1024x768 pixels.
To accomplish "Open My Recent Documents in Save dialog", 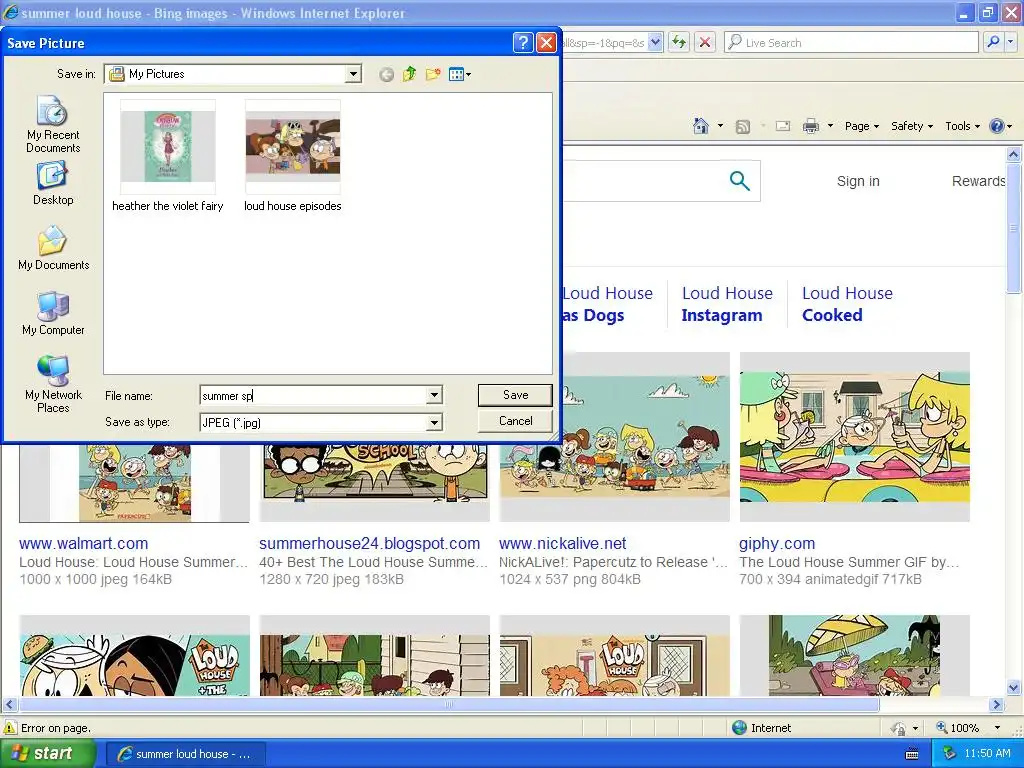I will coord(53,125).
